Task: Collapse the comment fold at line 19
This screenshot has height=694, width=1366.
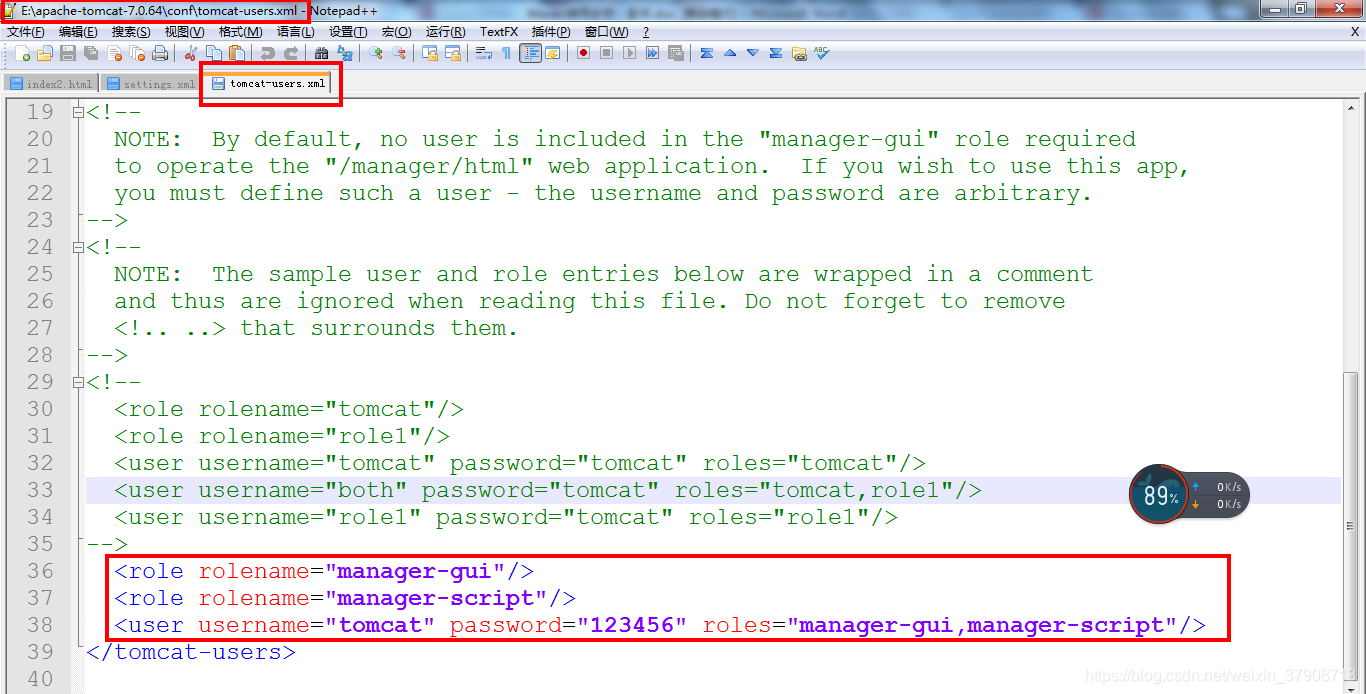Action: [78, 112]
